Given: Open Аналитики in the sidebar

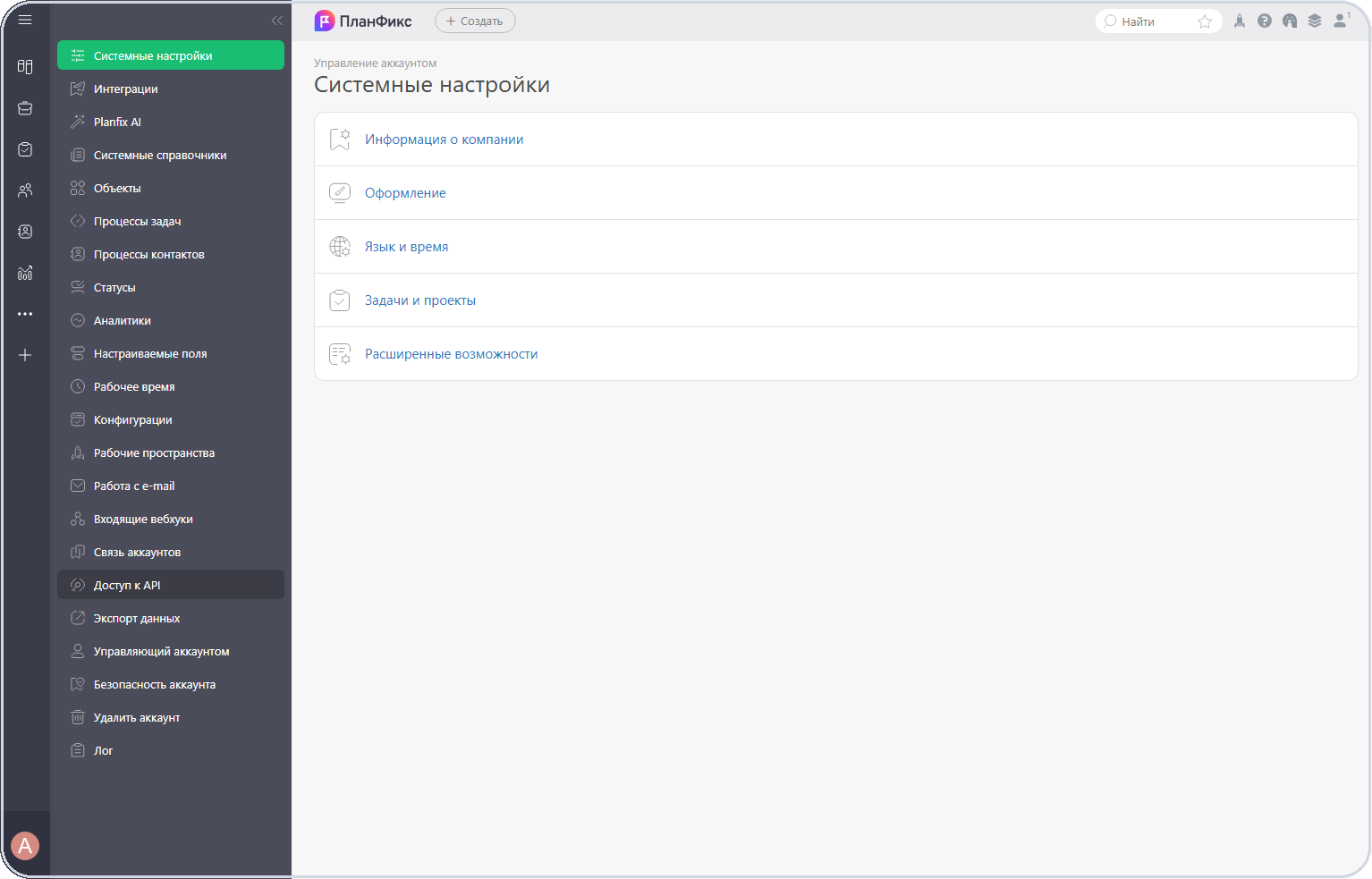Looking at the screenshot, I should [x=171, y=320].
